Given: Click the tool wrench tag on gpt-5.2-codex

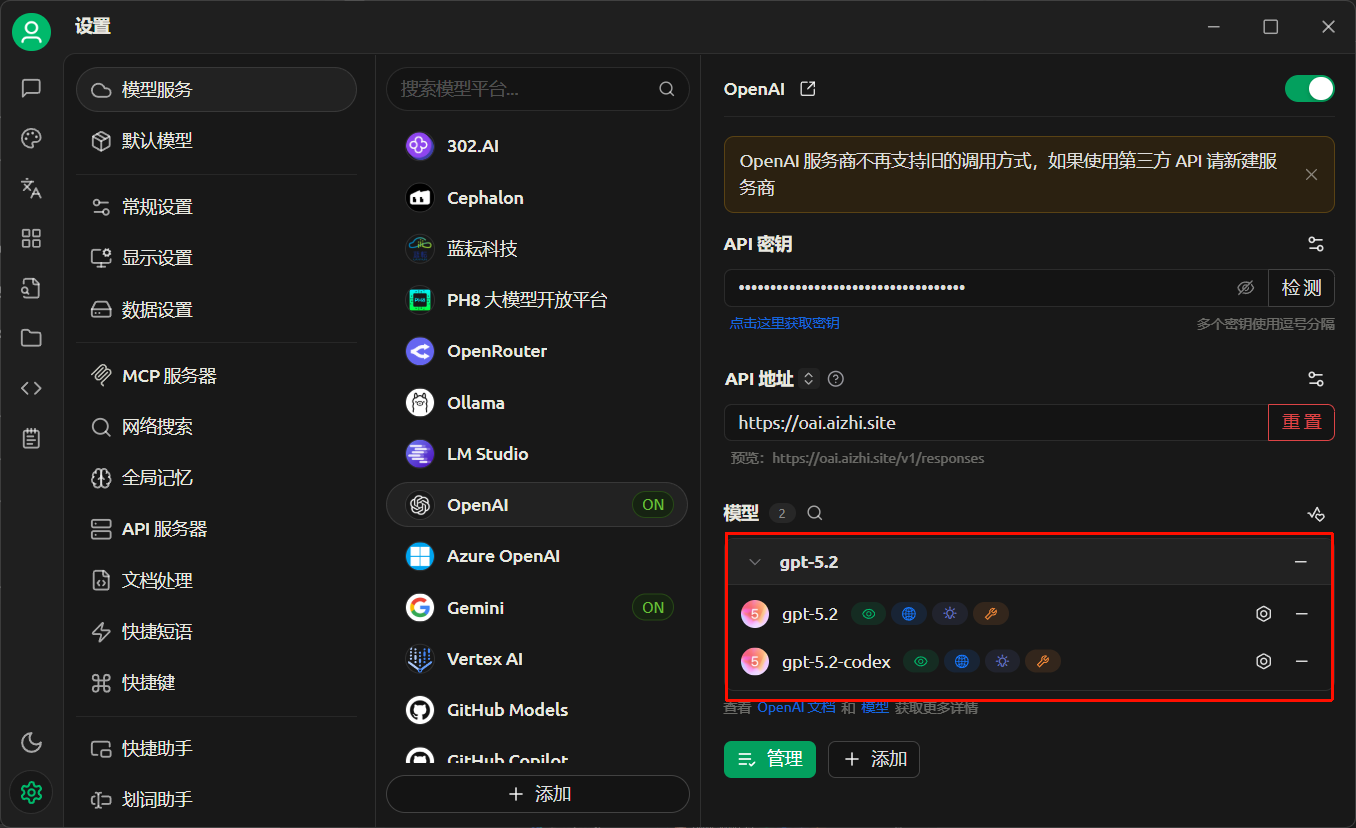Looking at the screenshot, I should click(1043, 661).
